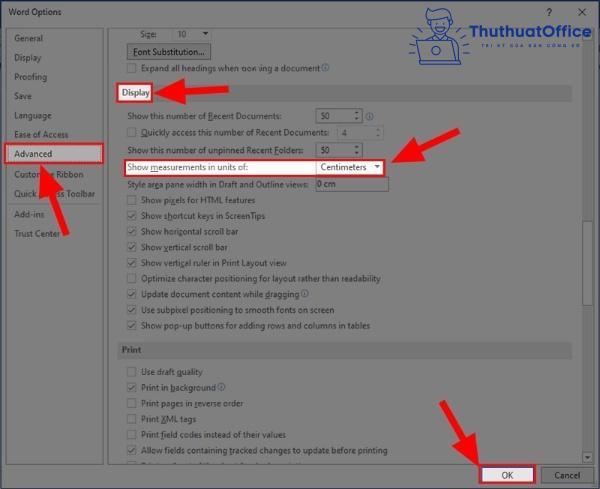
Task: Close the Word Options dialog
Action: [x=582, y=12]
